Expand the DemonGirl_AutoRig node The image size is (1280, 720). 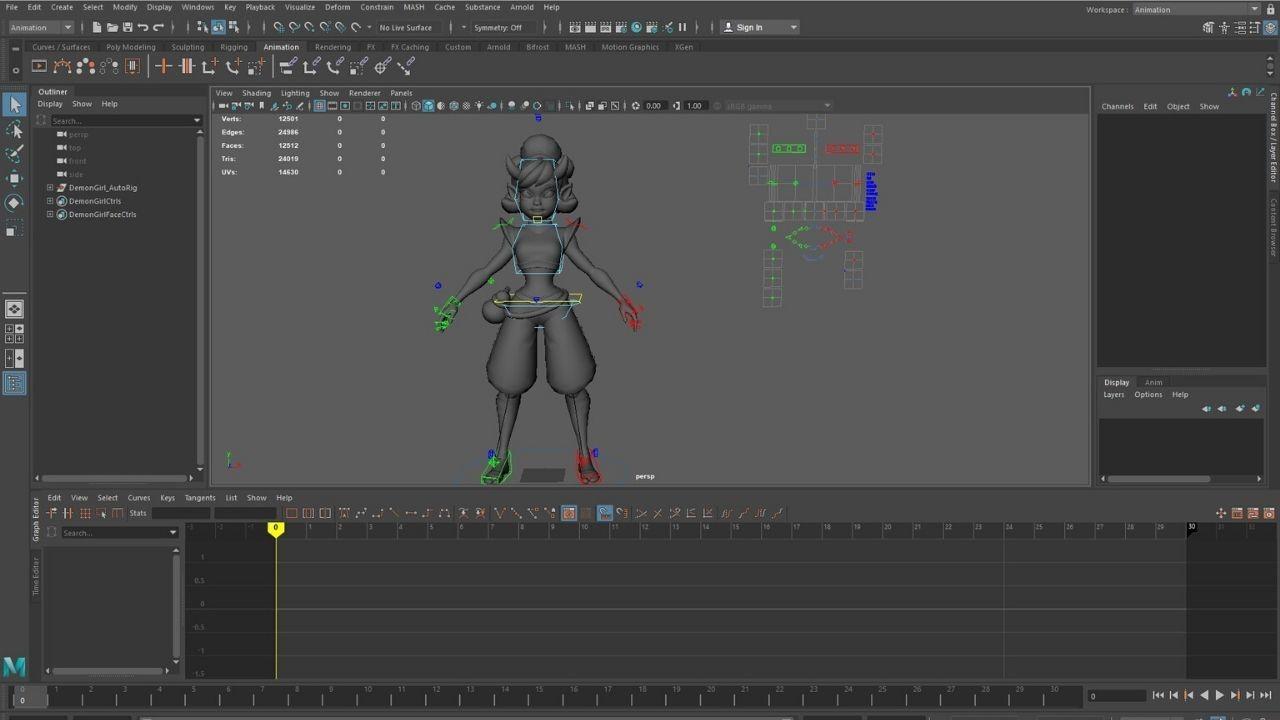tap(50, 188)
